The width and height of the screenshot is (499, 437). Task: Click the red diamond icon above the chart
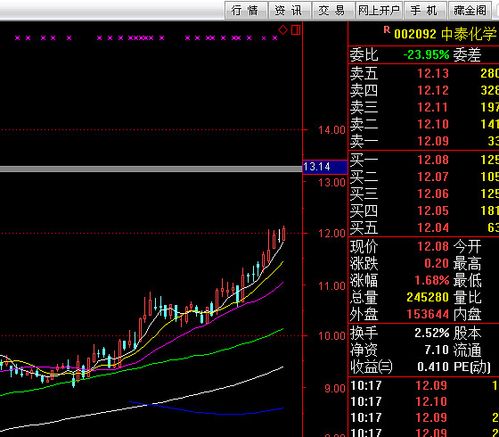283,30
